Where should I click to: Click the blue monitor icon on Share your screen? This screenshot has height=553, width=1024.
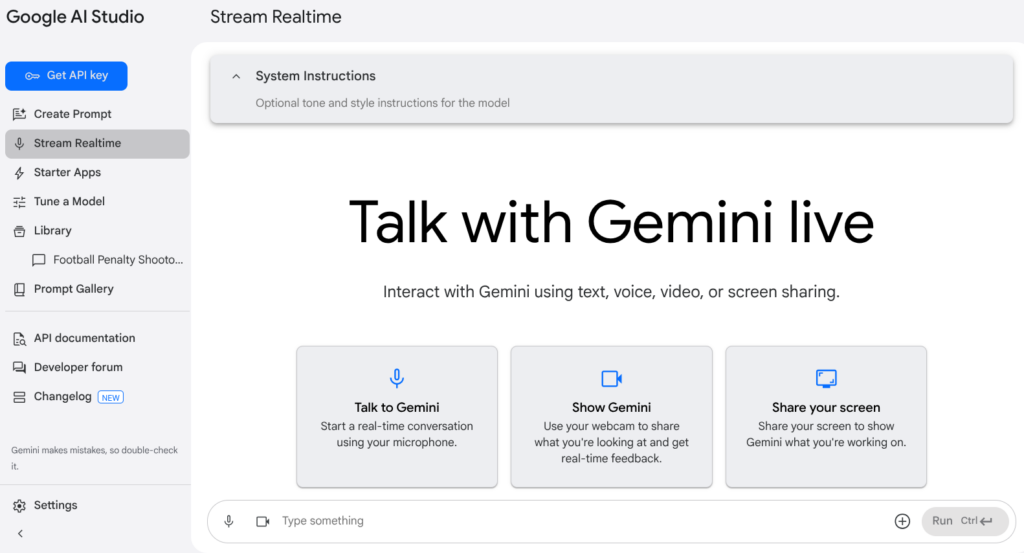pyautogui.click(x=826, y=379)
